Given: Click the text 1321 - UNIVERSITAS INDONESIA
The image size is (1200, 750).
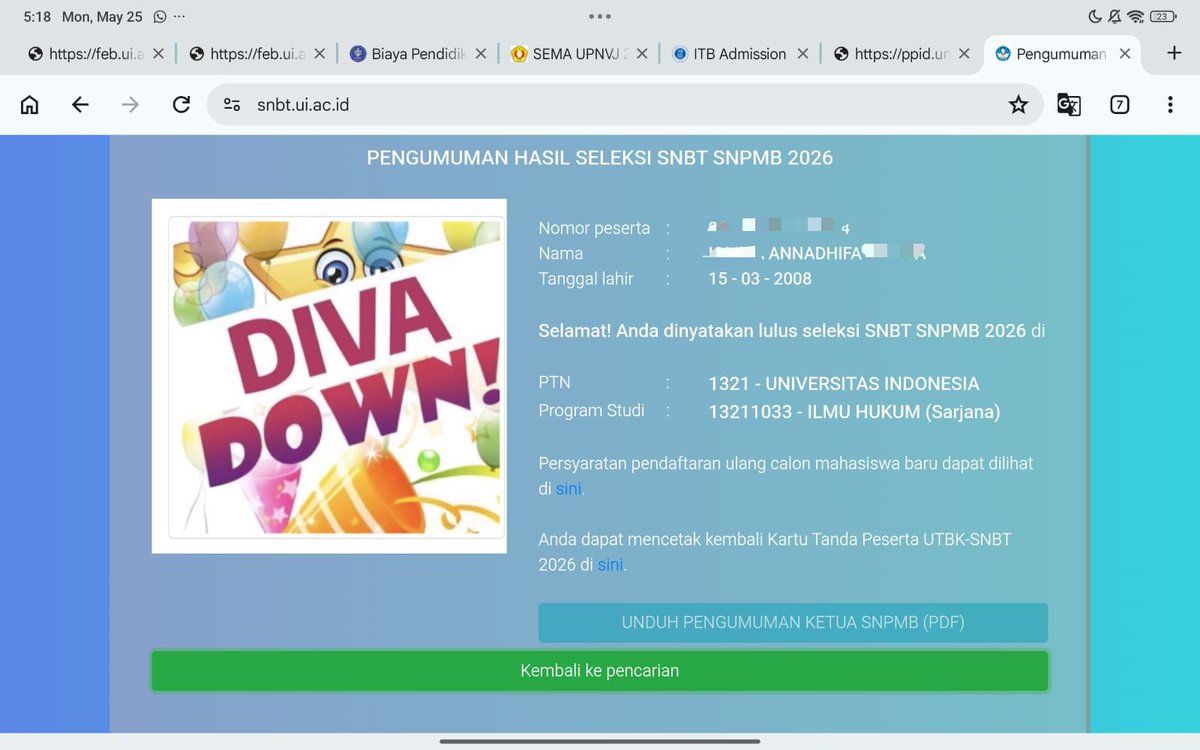Looking at the screenshot, I should (x=844, y=384).
